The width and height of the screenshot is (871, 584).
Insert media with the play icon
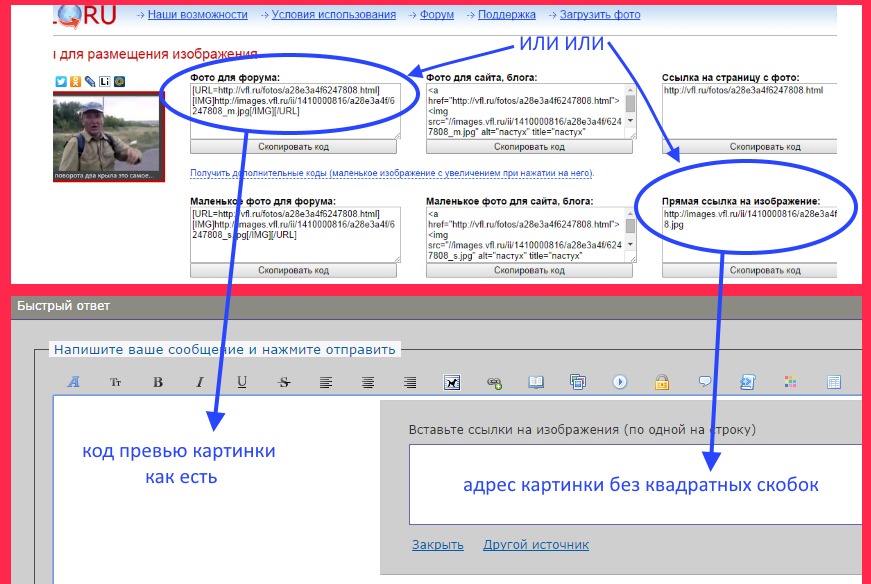pos(620,382)
